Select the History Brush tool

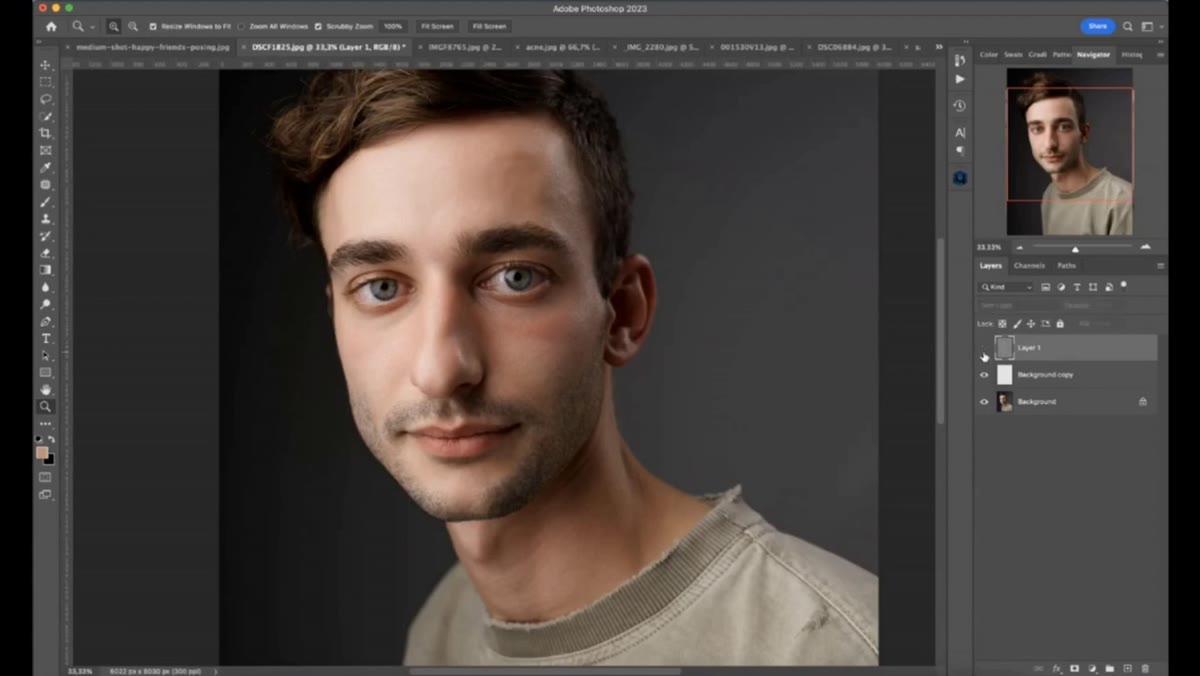[x=45, y=236]
